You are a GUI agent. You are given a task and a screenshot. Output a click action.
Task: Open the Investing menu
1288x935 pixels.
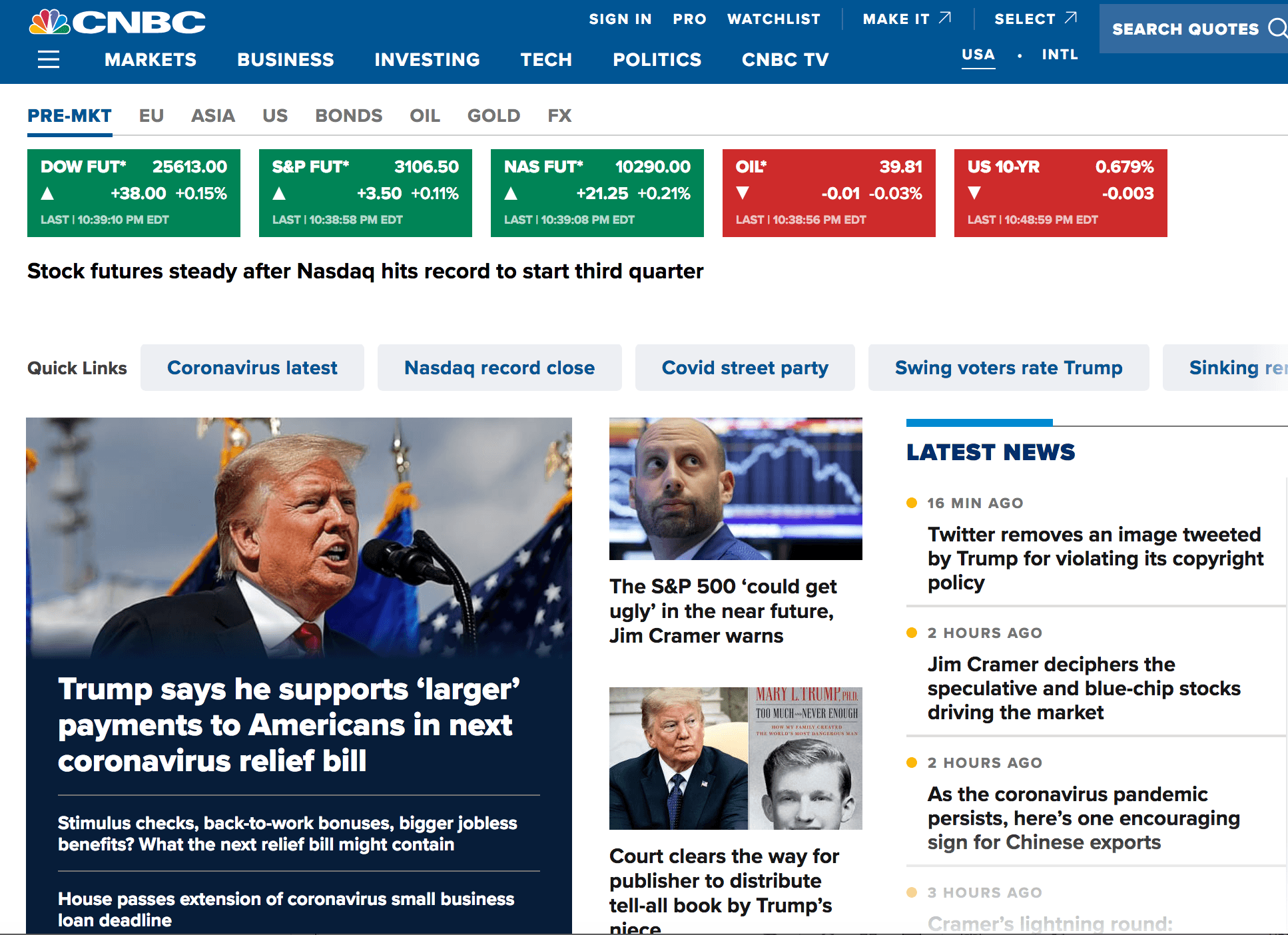(x=427, y=60)
